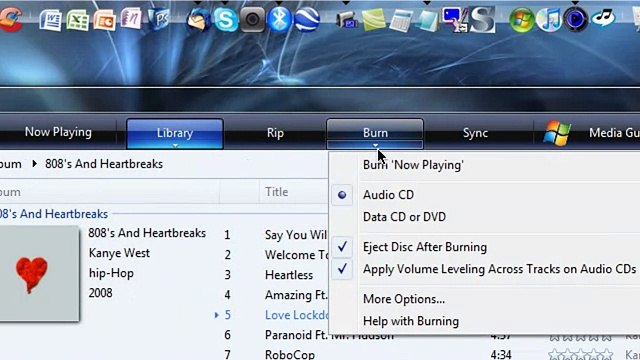Open Thunderbird mail from the dock
The image size is (640, 360).
pos(198,19)
